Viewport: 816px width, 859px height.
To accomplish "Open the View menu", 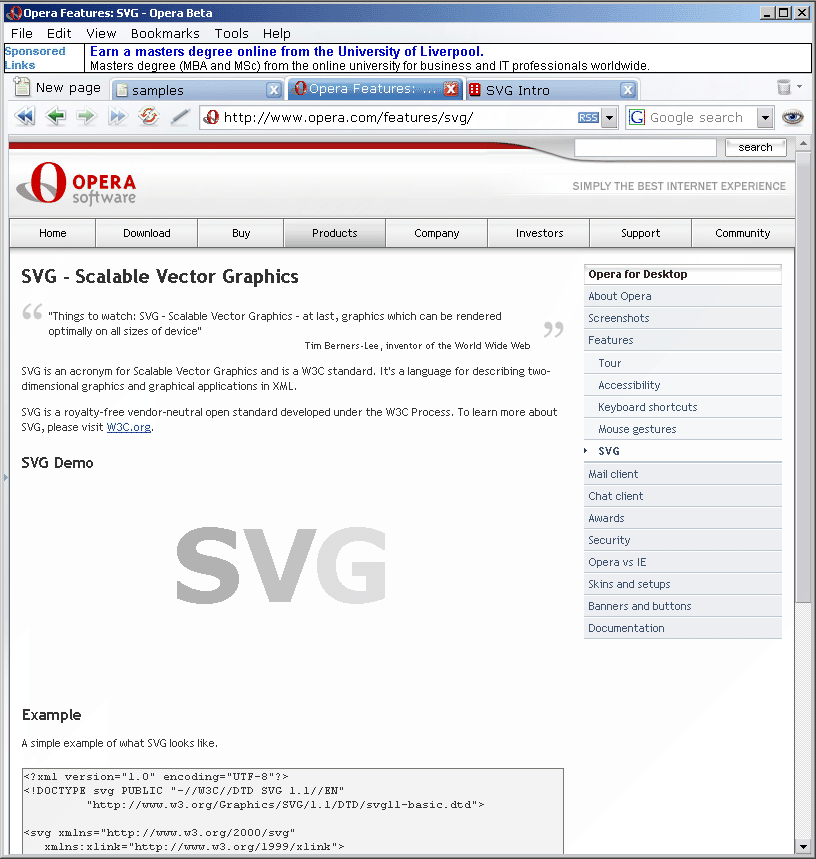I will click(101, 33).
